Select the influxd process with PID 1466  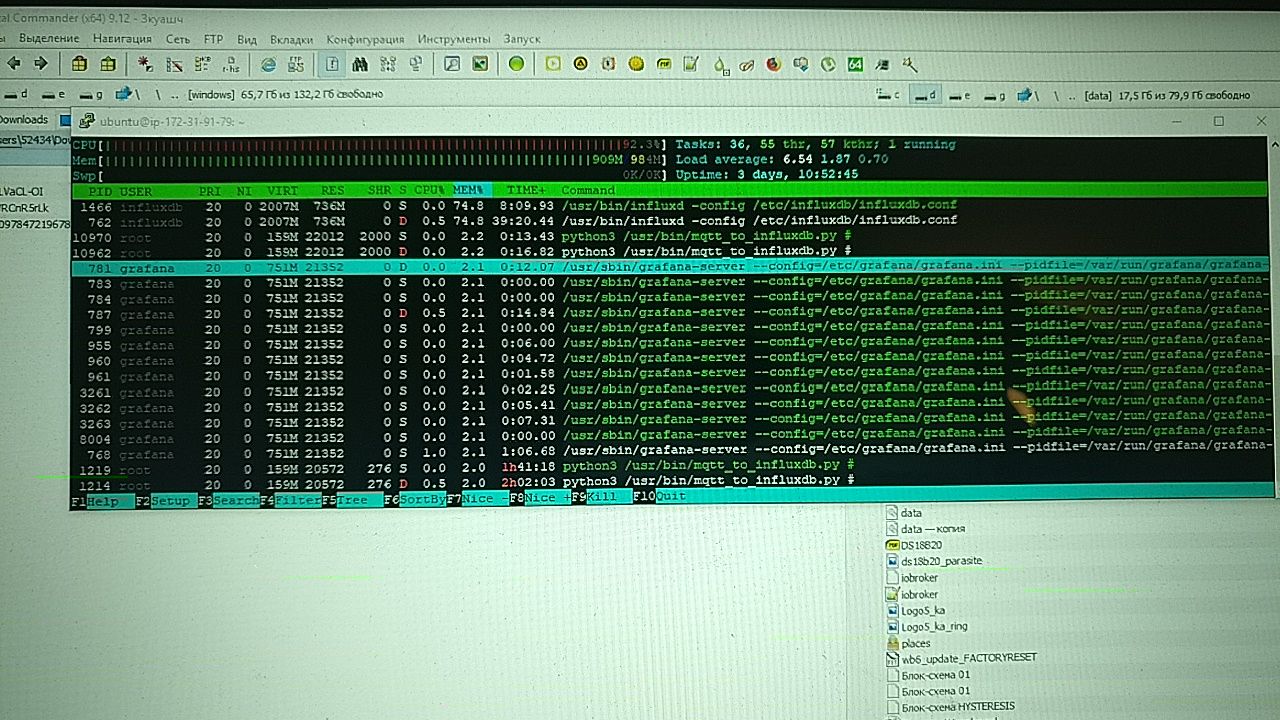point(670,205)
